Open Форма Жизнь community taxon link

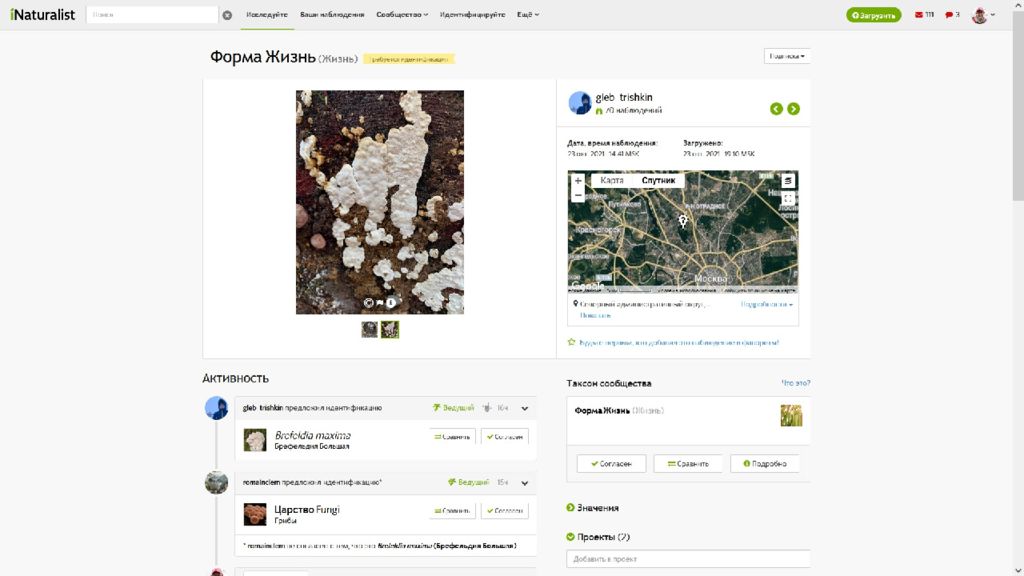[602, 411]
